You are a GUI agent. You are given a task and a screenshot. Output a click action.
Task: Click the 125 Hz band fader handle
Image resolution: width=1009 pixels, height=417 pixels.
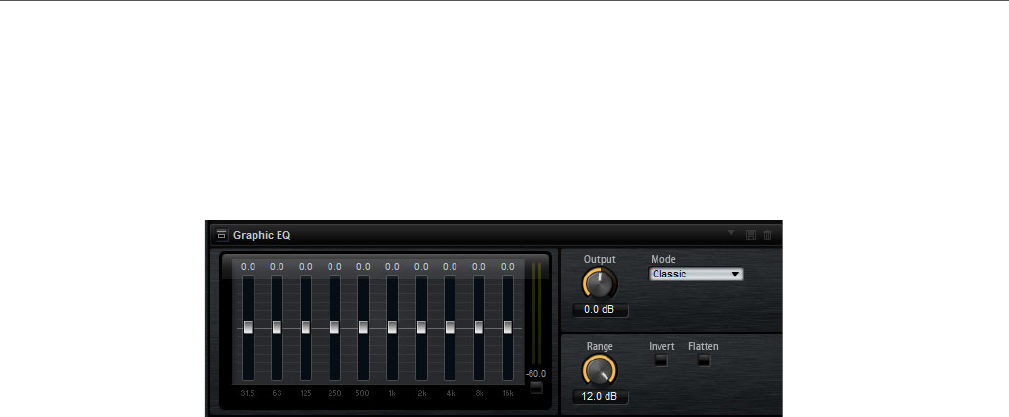coord(306,328)
